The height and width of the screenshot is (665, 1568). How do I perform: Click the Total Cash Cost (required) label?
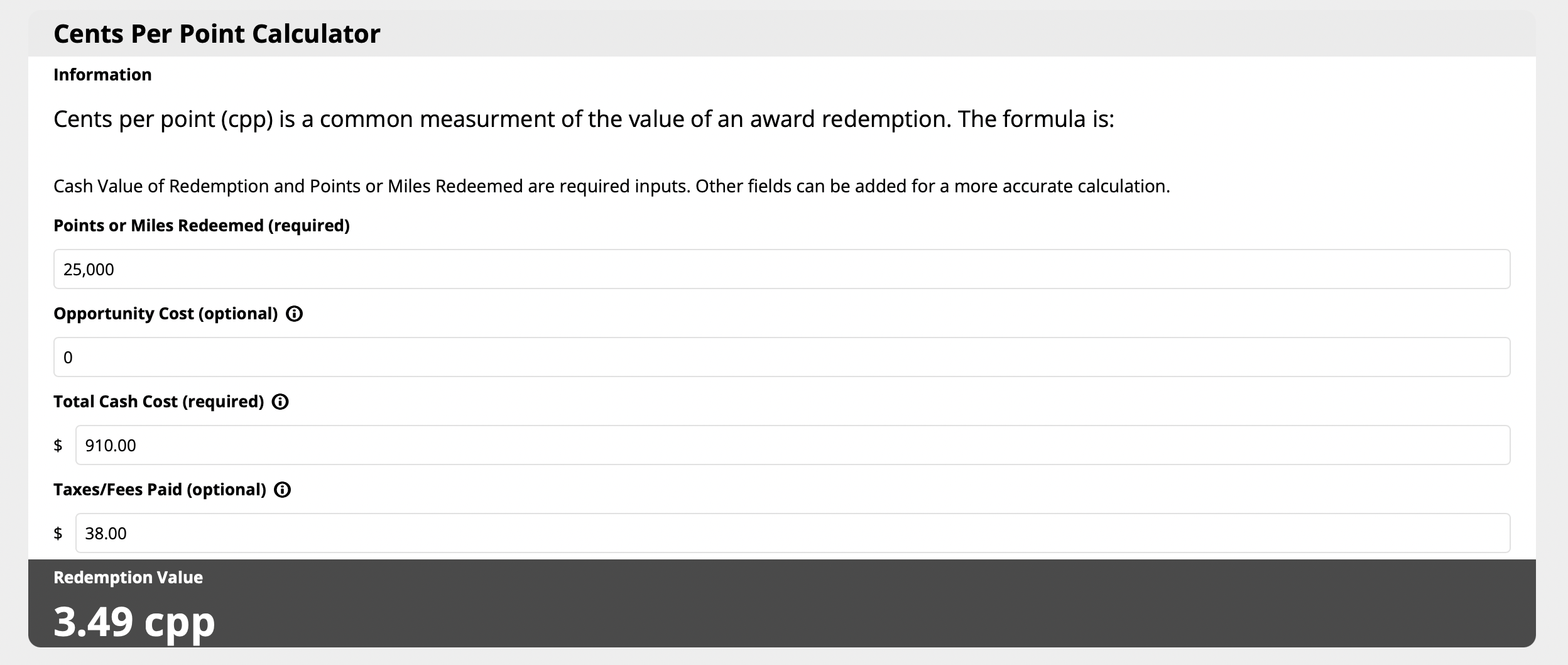(158, 402)
